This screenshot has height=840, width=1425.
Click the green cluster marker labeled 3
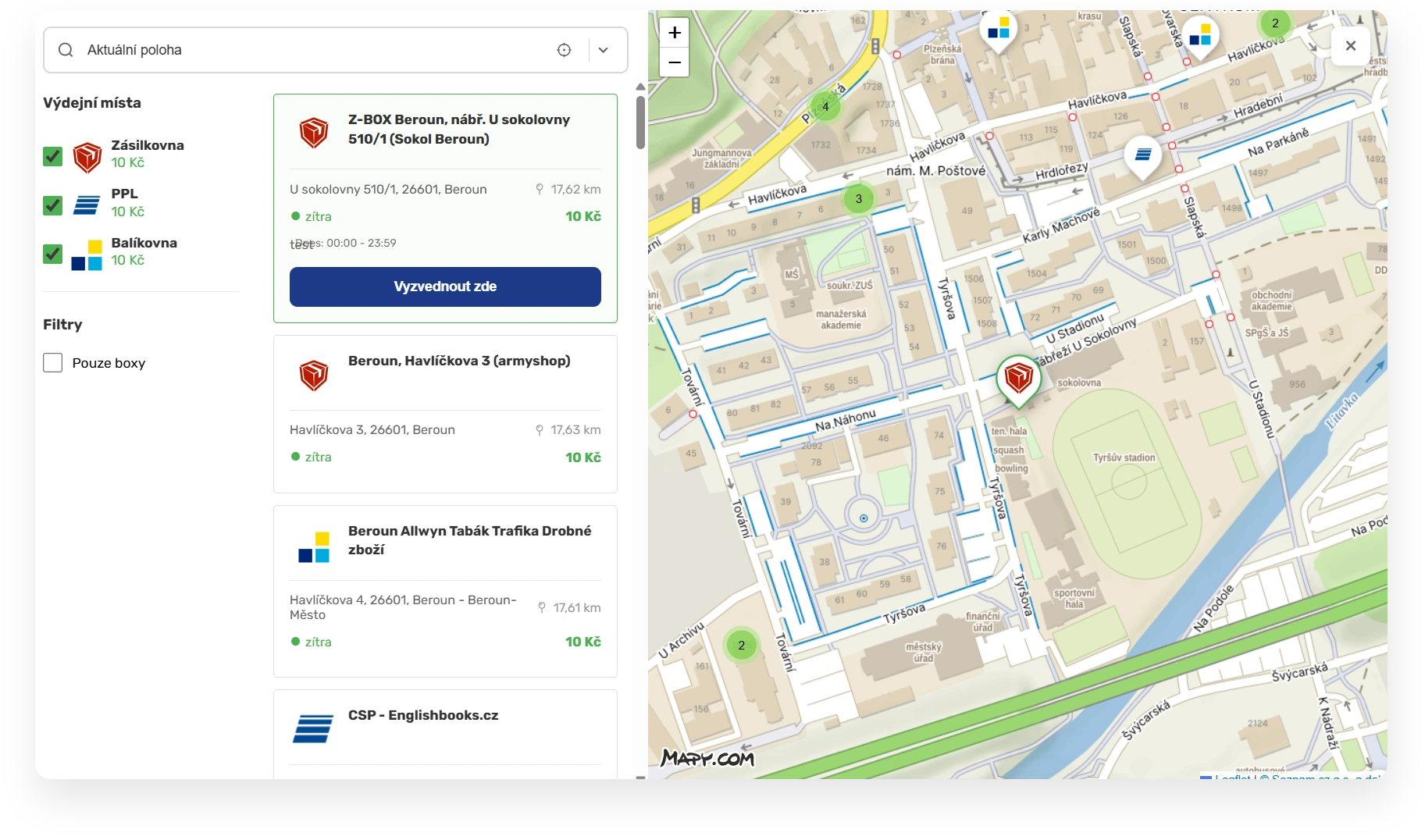pyautogui.click(x=858, y=198)
